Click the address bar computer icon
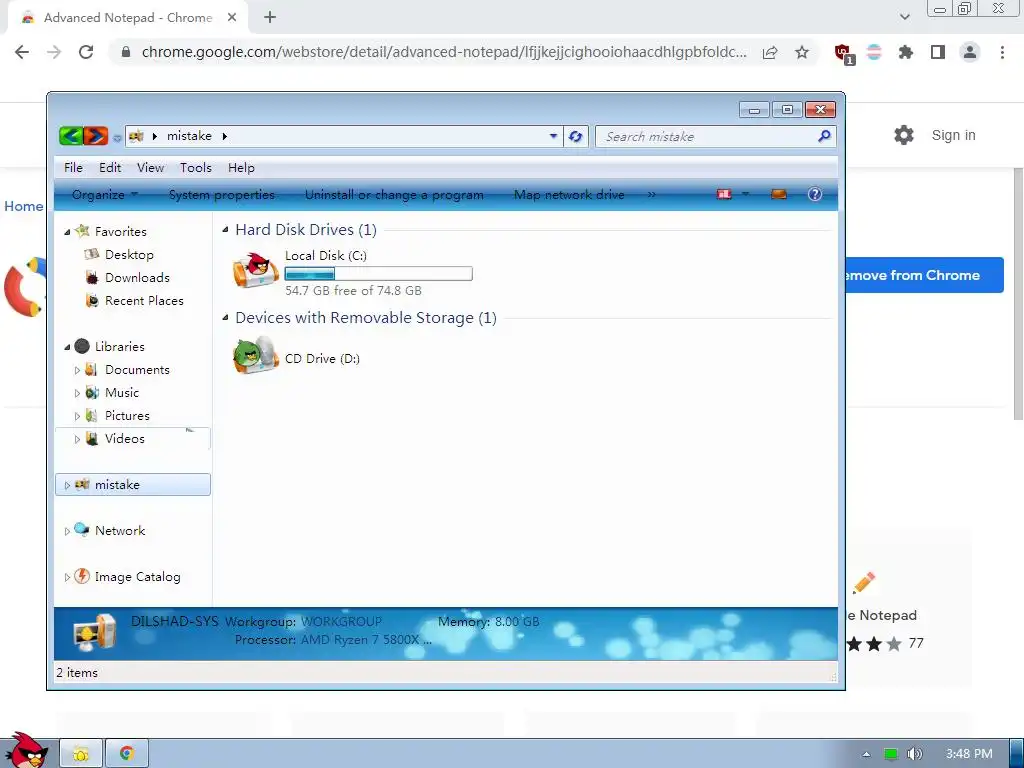This screenshot has height=768, width=1024. (x=136, y=136)
